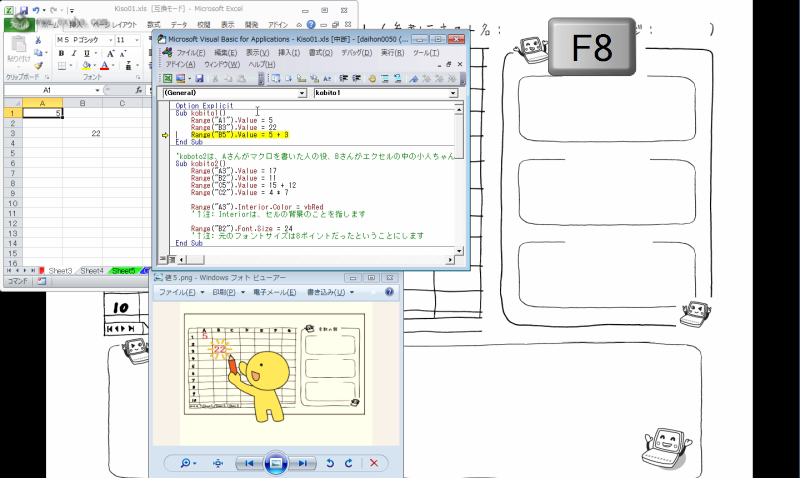
Task: Switch to the Sheet4 worksheet tab
Action: click(x=92, y=270)
